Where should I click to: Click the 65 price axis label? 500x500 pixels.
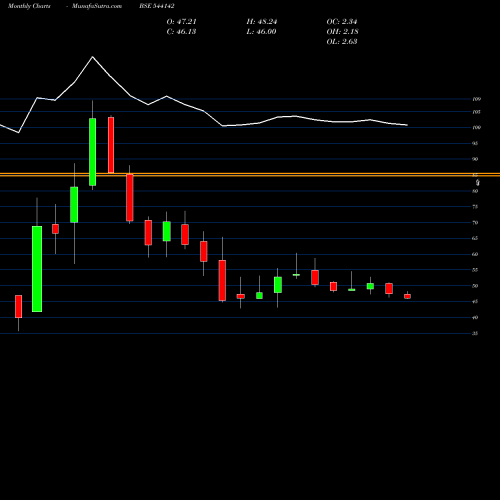pos(475,238)
